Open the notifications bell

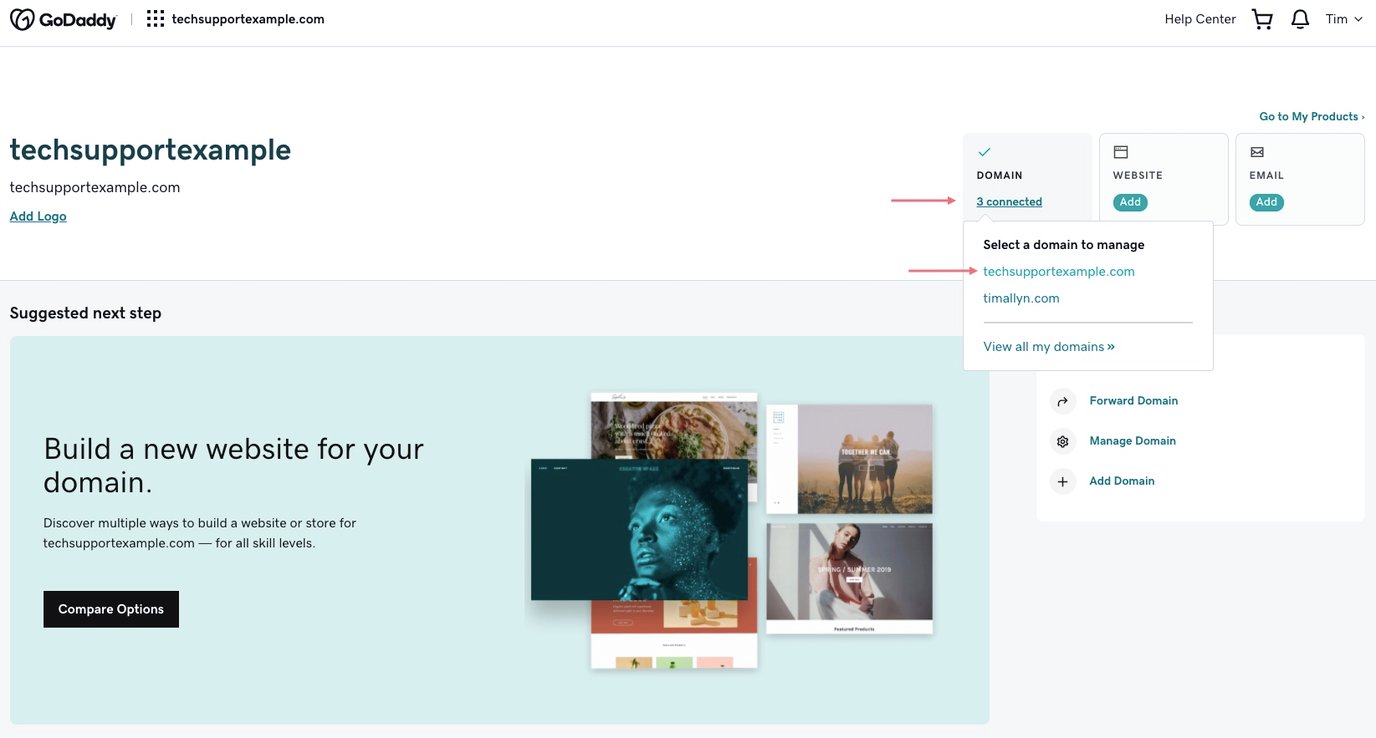tap(1300, 19)
